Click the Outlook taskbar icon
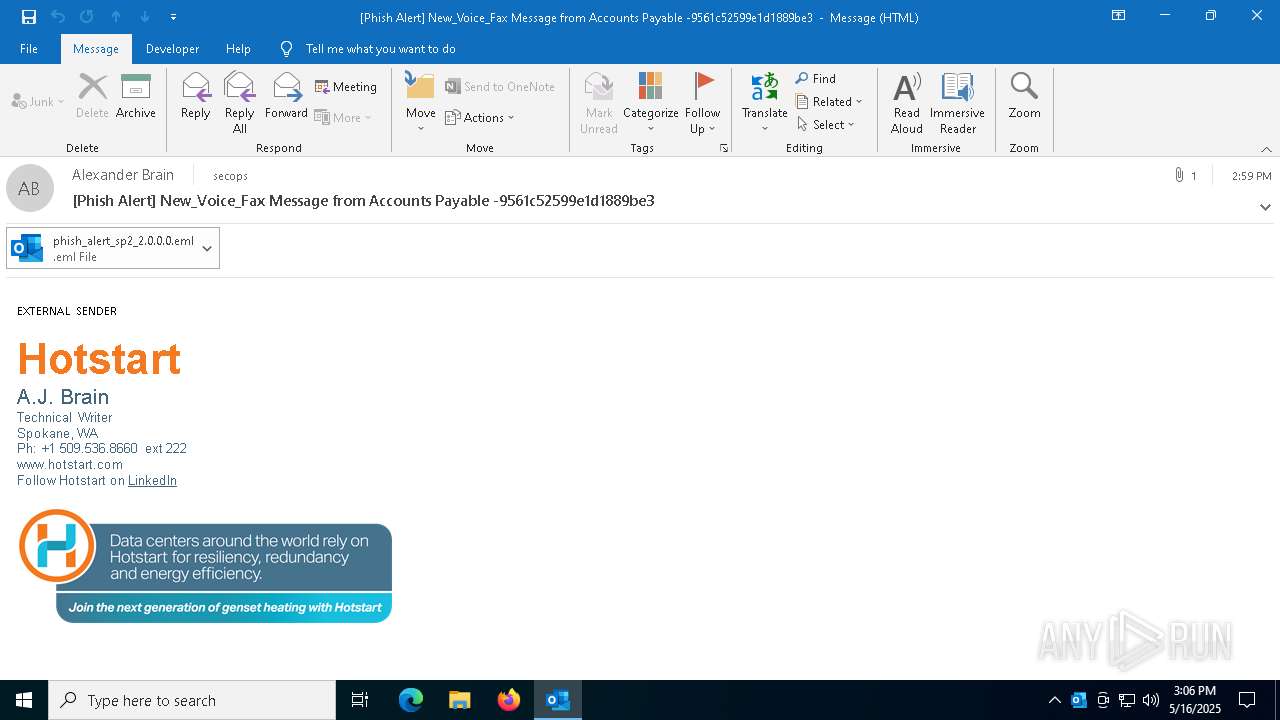Viewport: 1280px width, 720px height. (558, 700)
